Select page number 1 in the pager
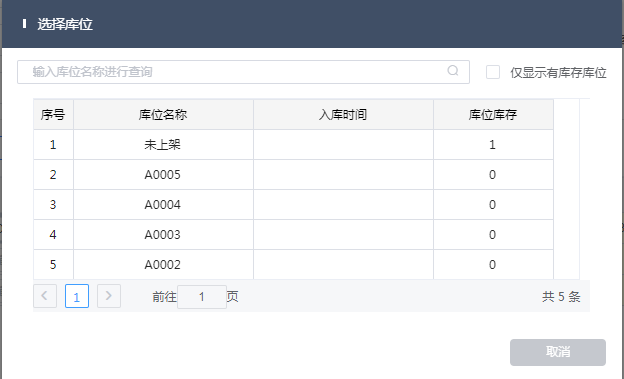 [77, 296]
